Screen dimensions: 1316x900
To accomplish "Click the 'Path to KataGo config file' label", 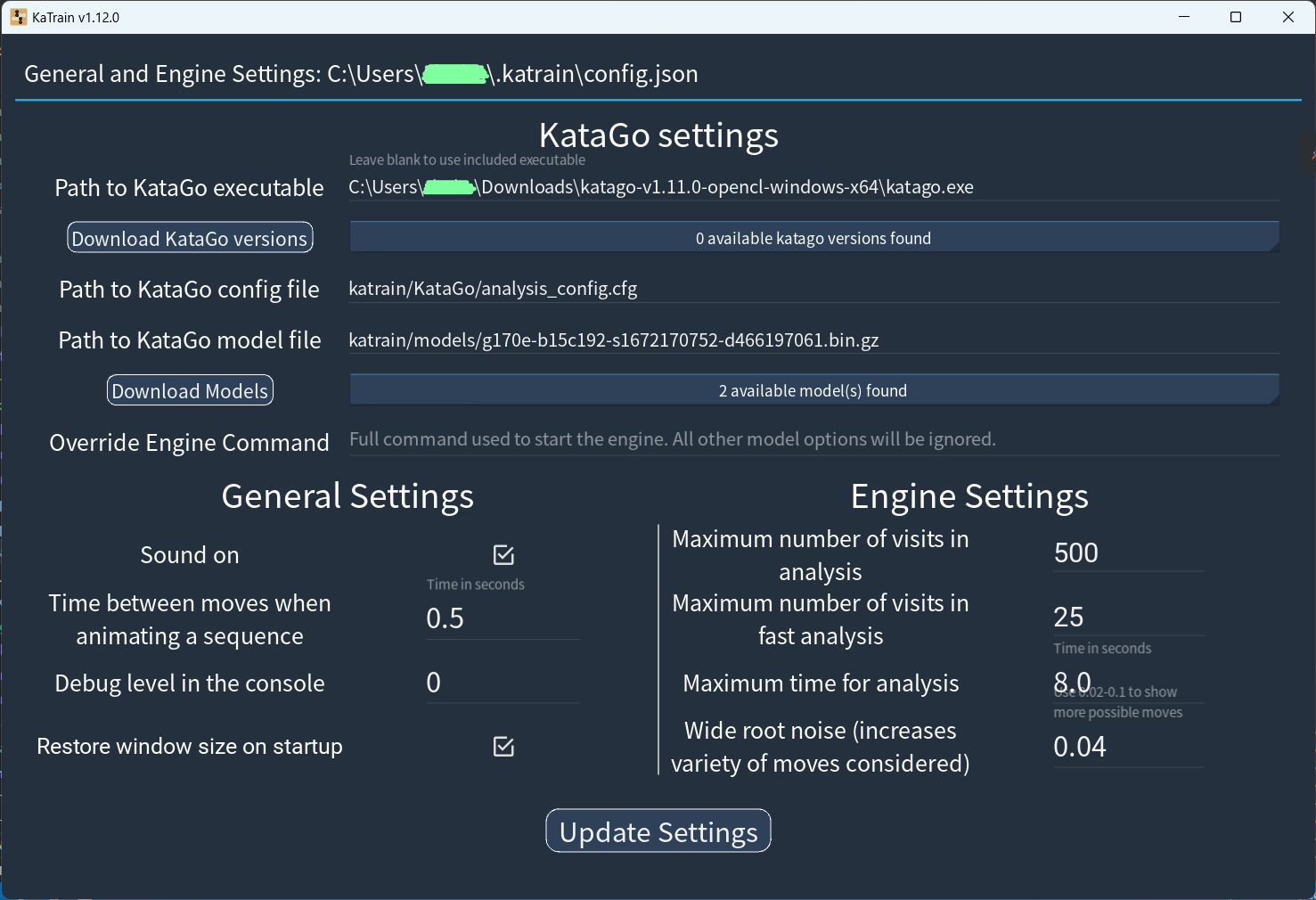I will (x=190, y=290).
